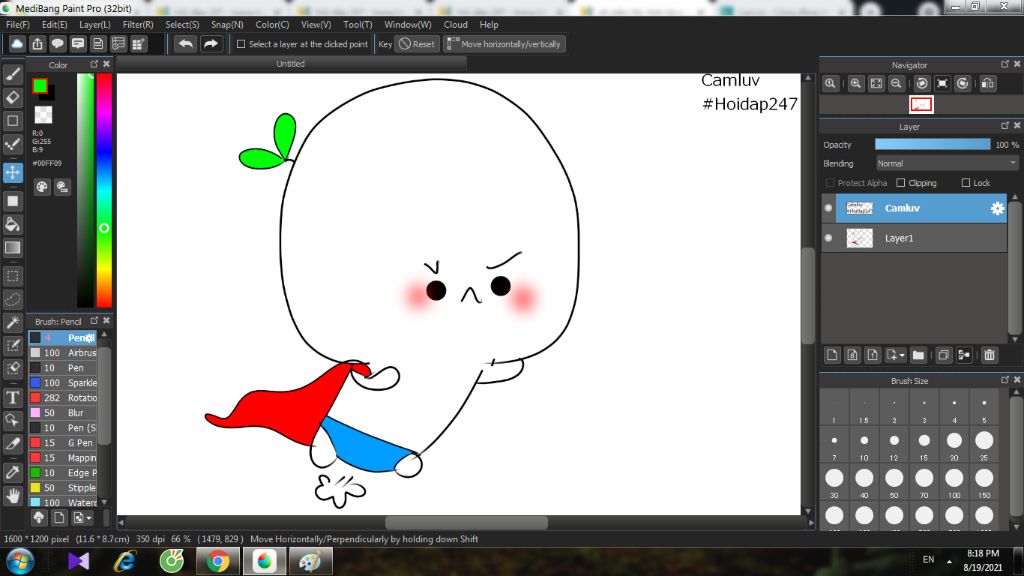The height and width of the screenshot is (576, 1024).
Task: Delete layer using the trash icon
Action: point(989,355)
